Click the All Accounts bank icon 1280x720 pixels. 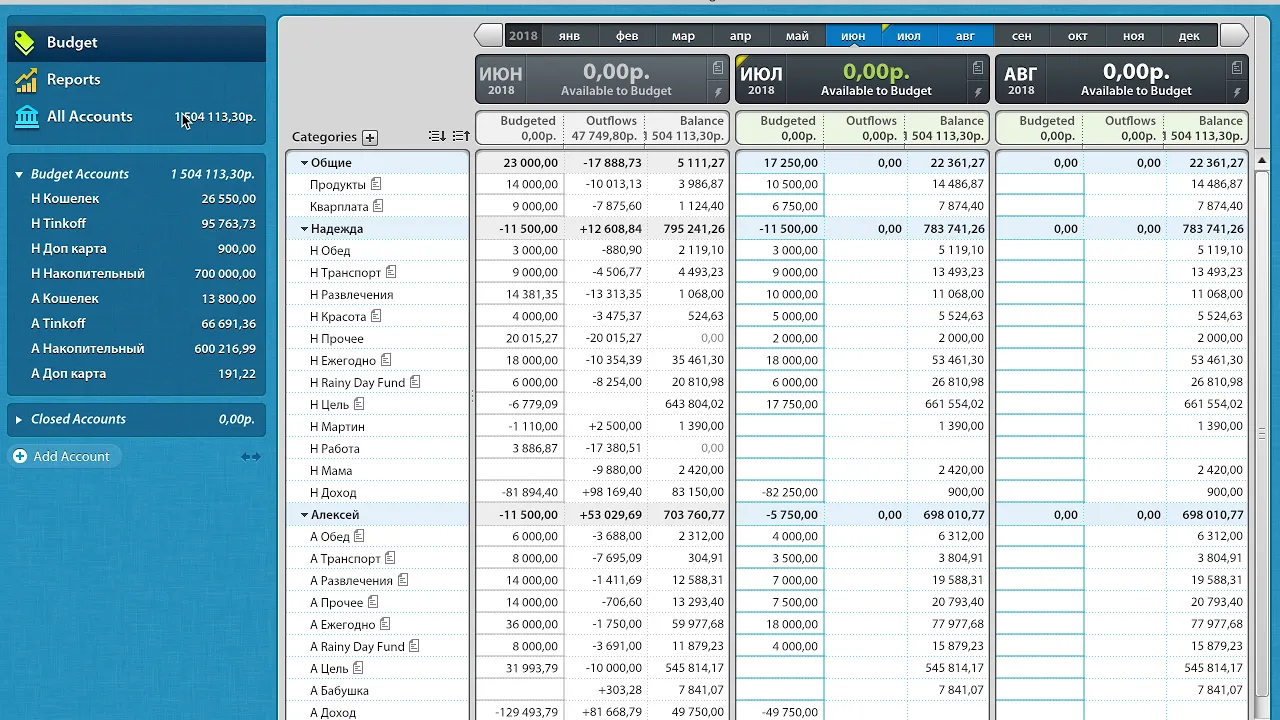[26, 116]
